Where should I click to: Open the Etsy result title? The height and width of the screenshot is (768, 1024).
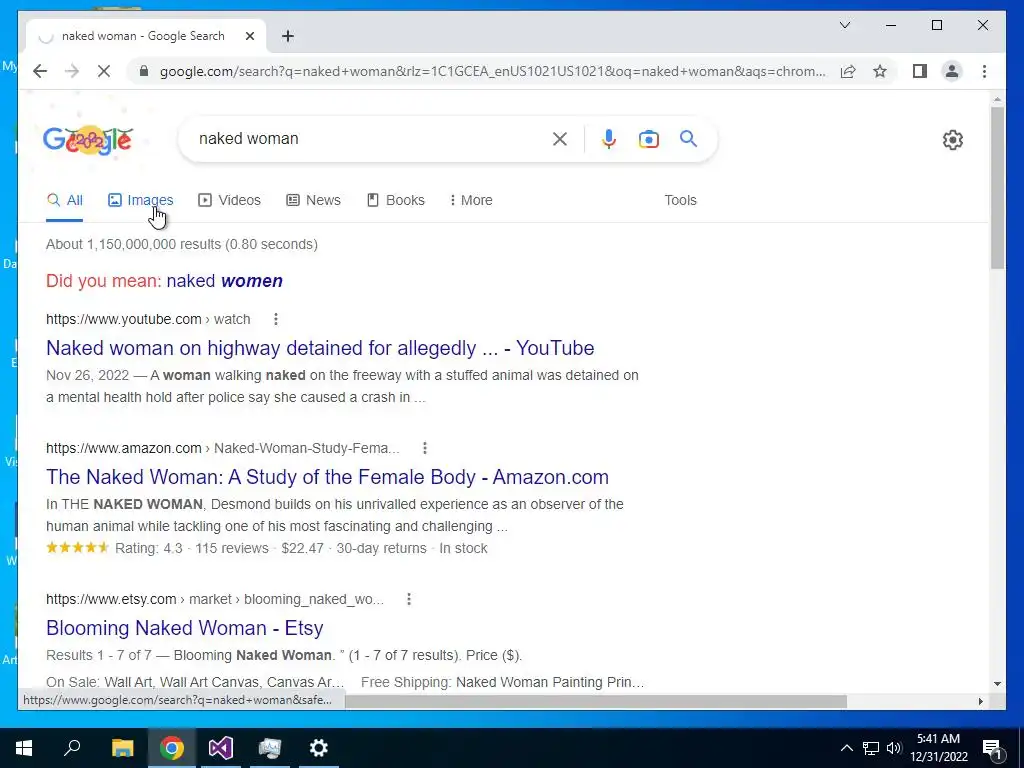185,628
